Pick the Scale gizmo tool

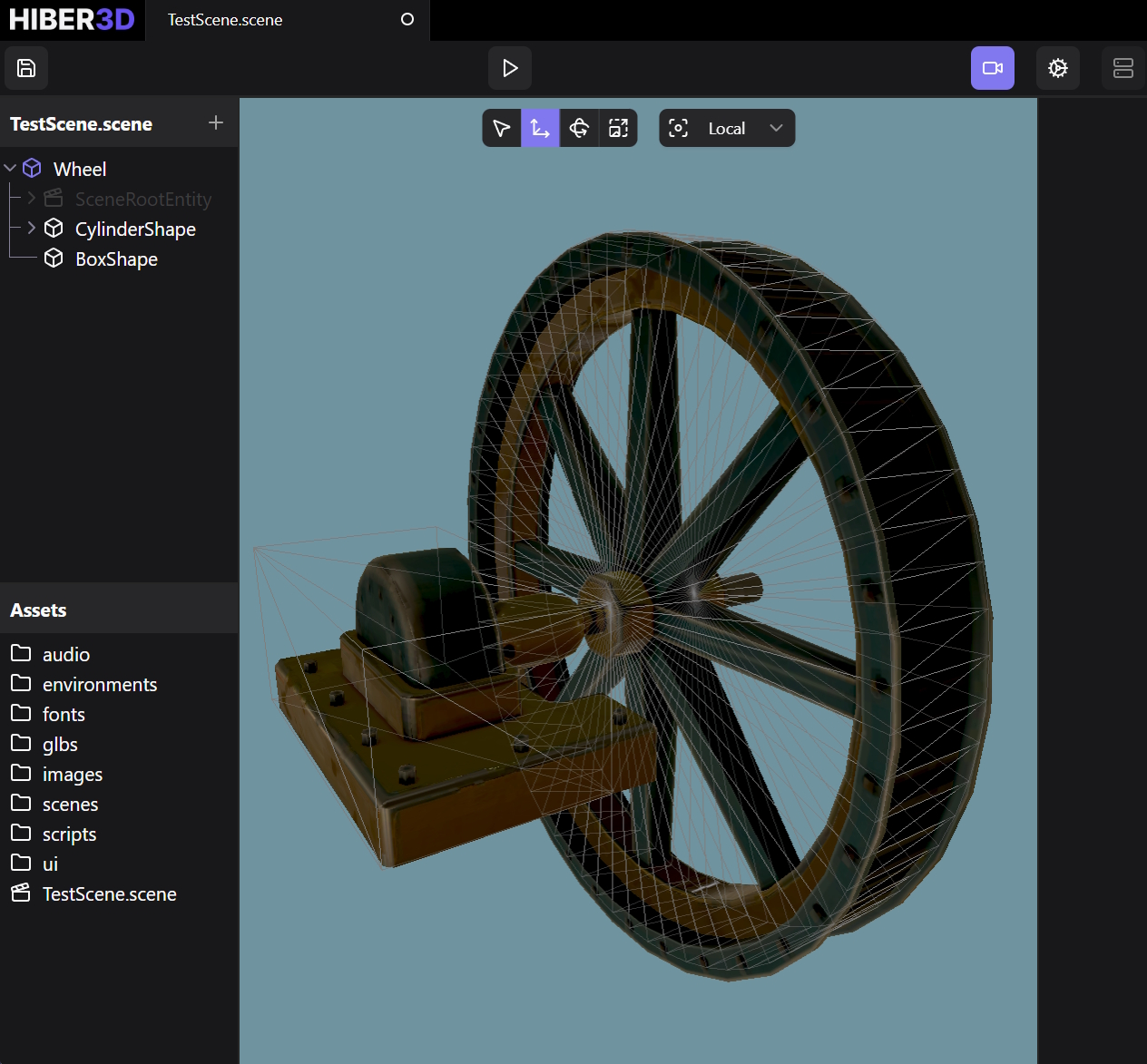[618, 129]
